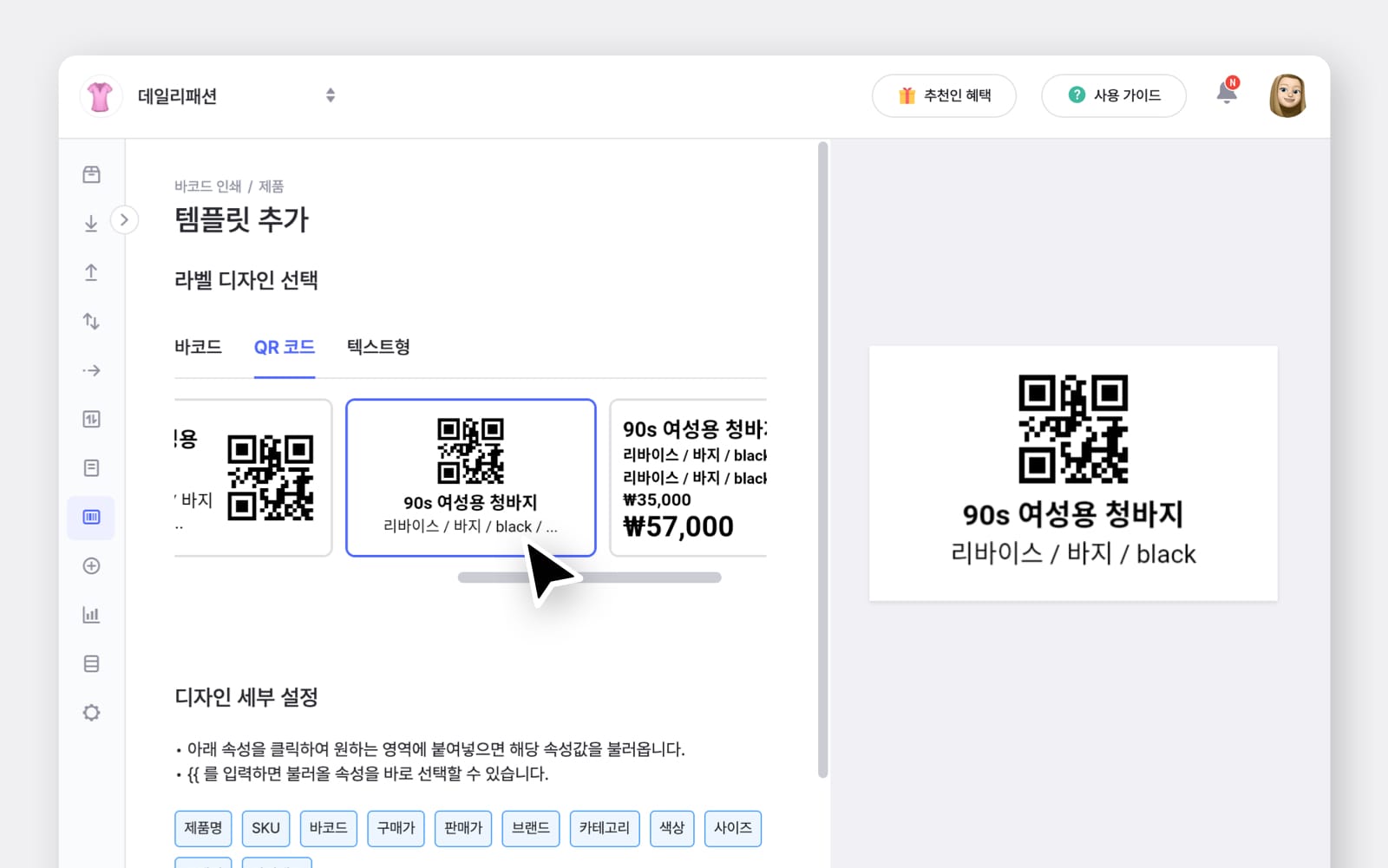Switch to the 바코드 tab
This screenshot has height=868, width=1388.
tap(199, 347)
